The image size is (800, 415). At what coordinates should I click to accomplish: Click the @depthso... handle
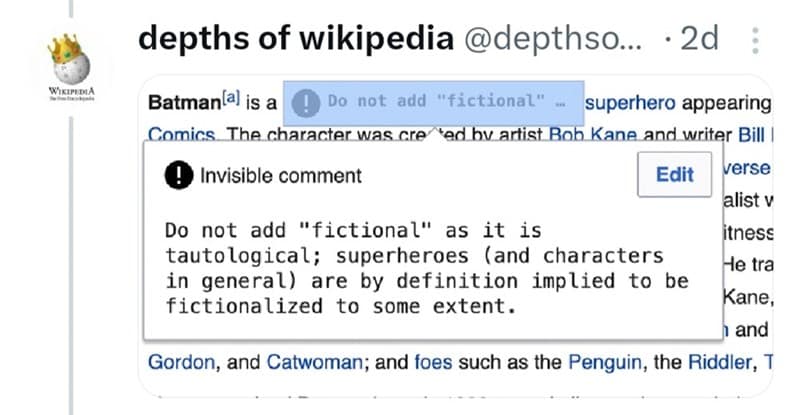pos(553,38)
